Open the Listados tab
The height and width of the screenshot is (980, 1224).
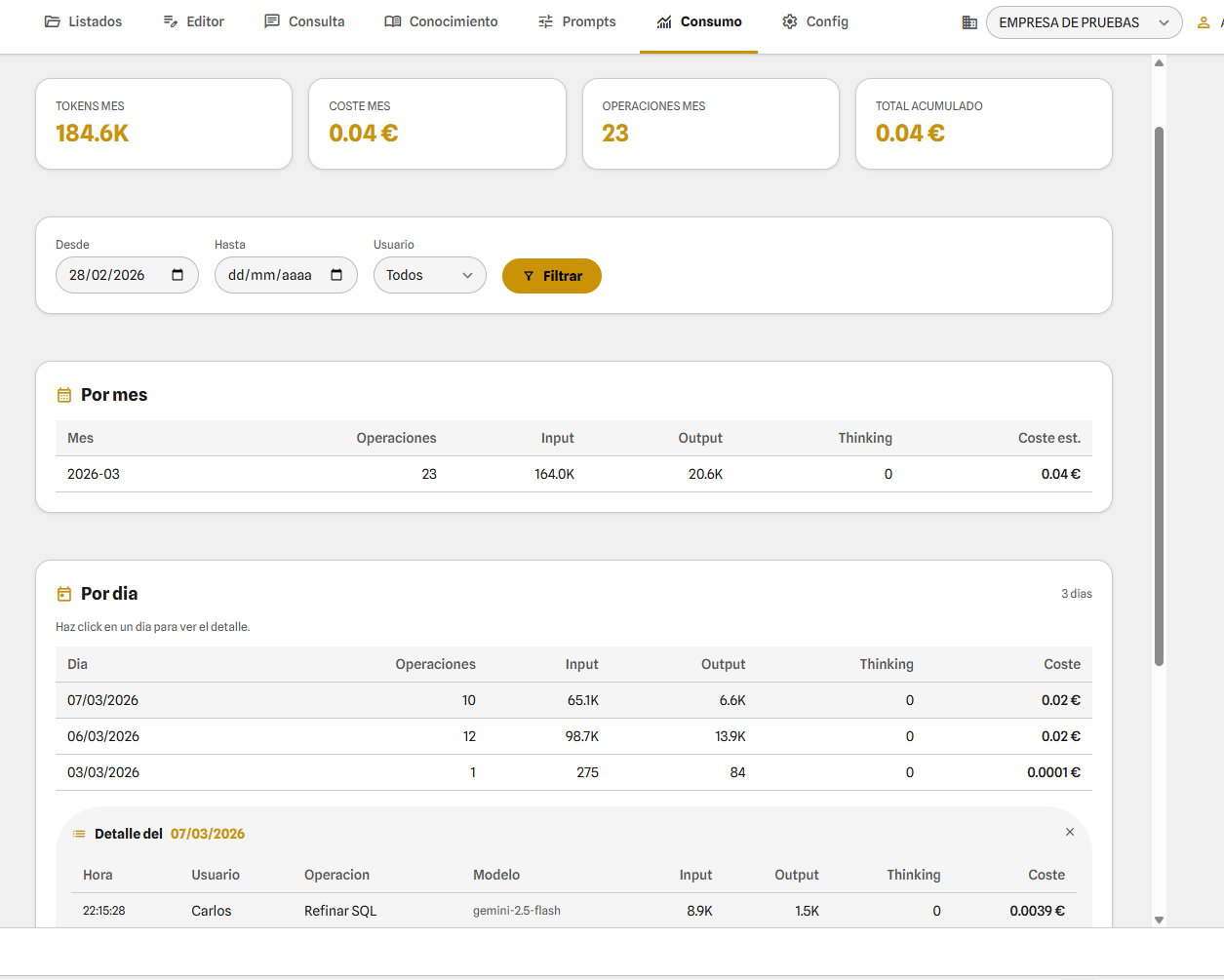[83, 21]
